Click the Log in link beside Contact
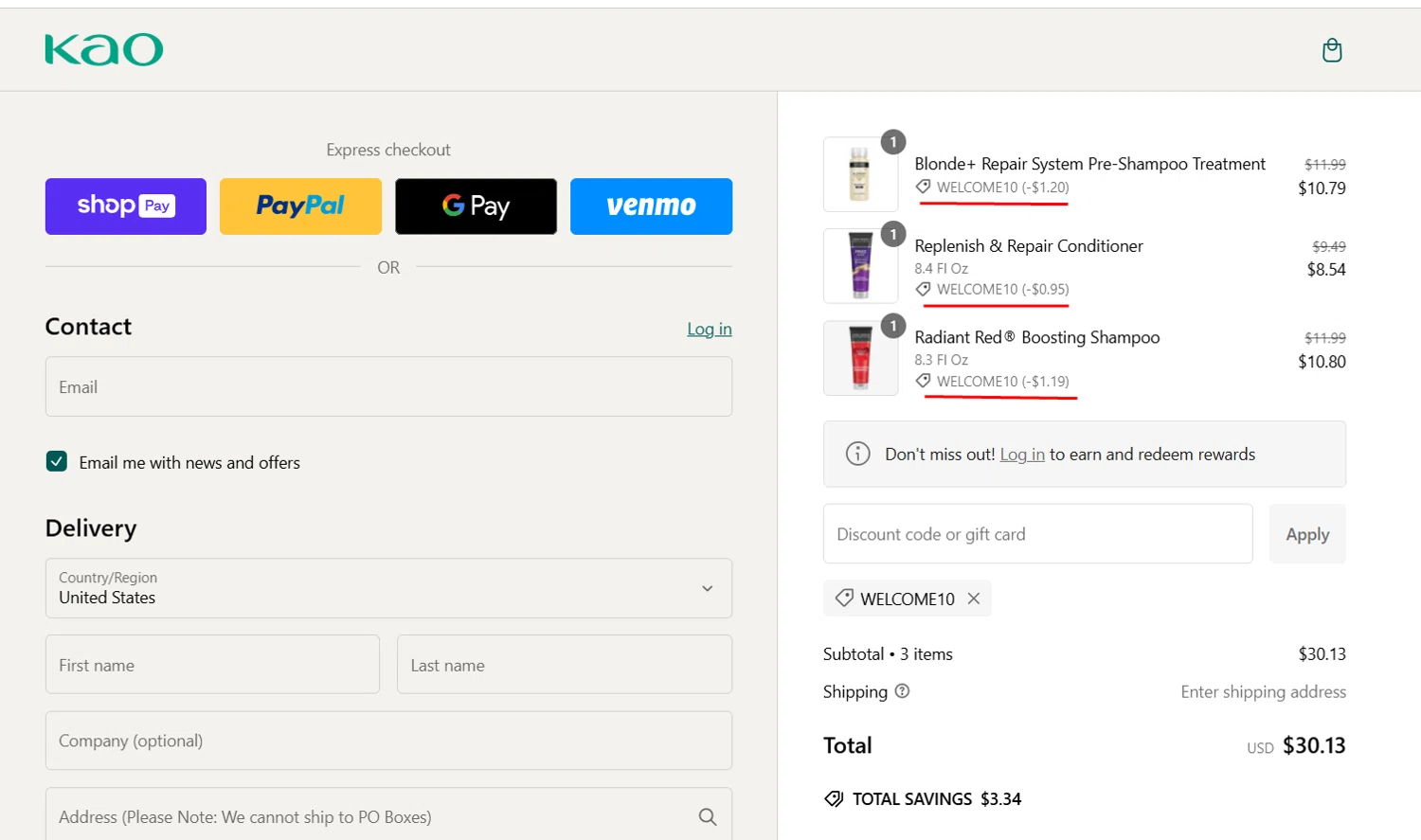 pyautogui.click(x=710, y=329)
